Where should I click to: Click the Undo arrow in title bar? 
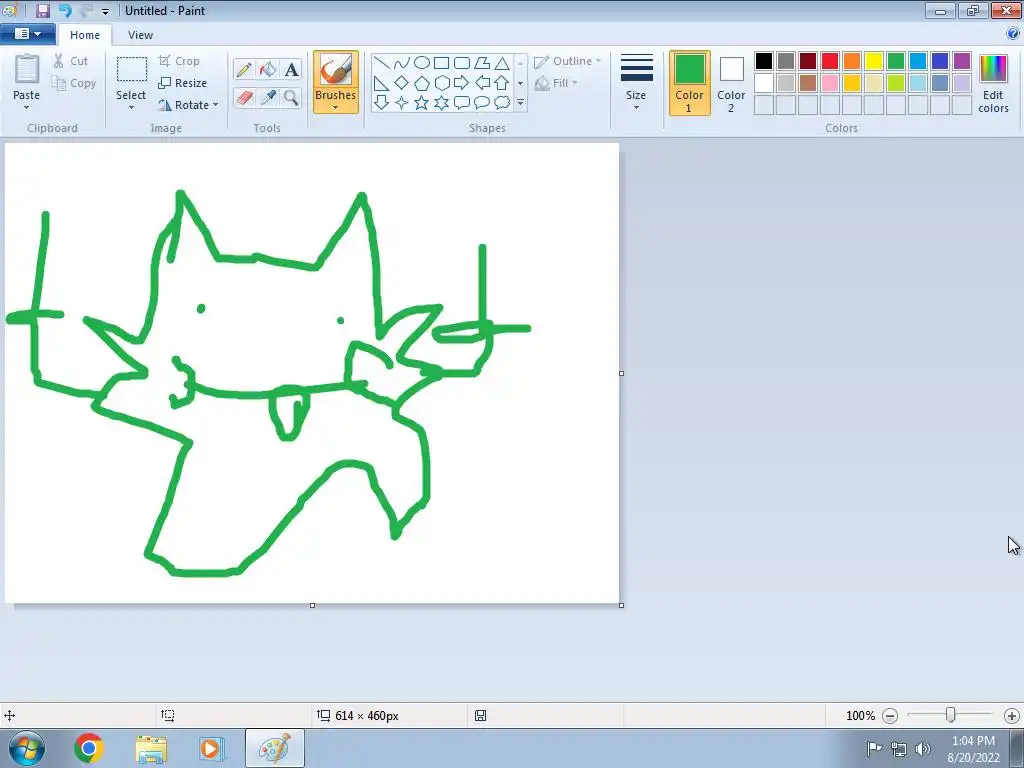65,10
